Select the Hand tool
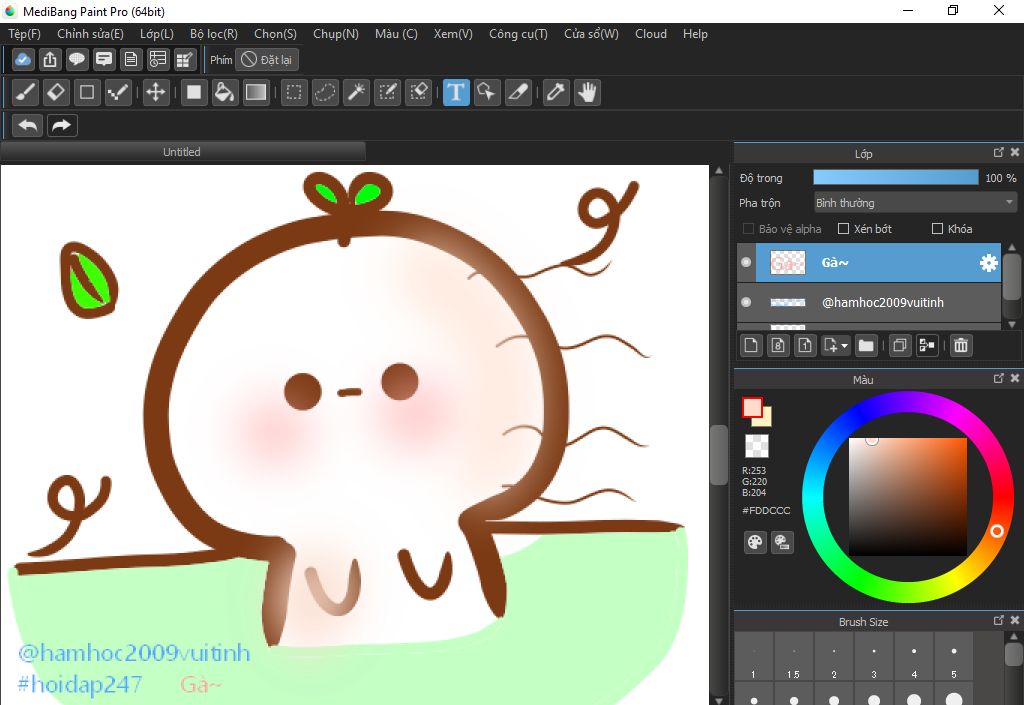Viewport: 1024px width, 705px height. pyautogui.click(x=587, y=92)
